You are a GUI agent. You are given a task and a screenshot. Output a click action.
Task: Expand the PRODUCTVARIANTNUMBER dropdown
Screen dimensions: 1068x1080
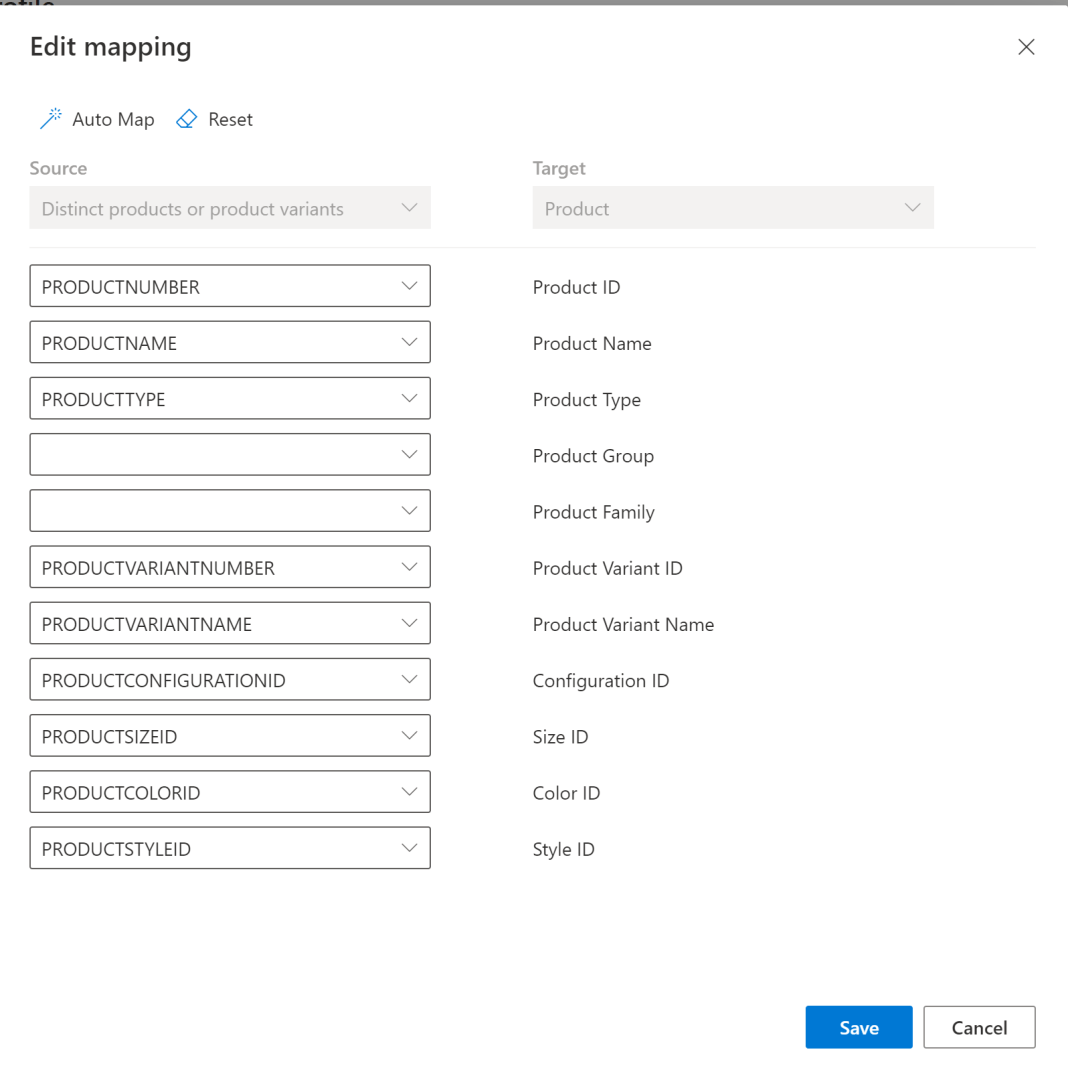229,567
